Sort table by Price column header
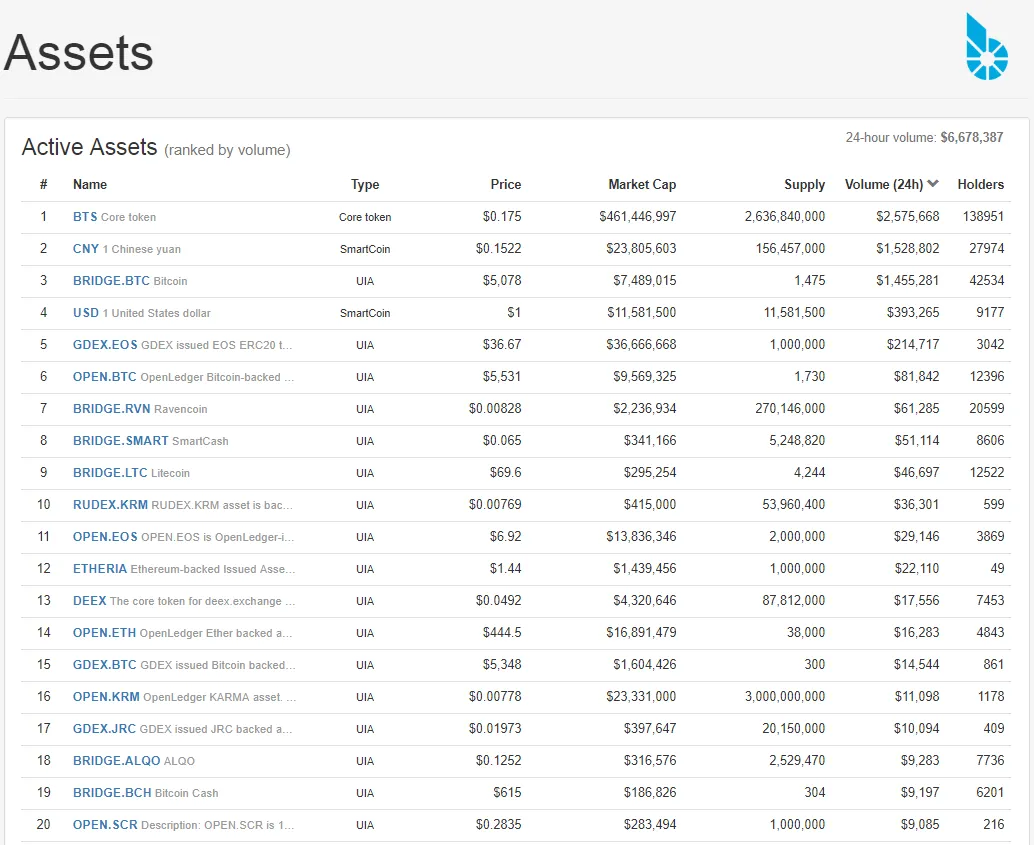This screenshot has height=845, width=1034. click(506, 185)
